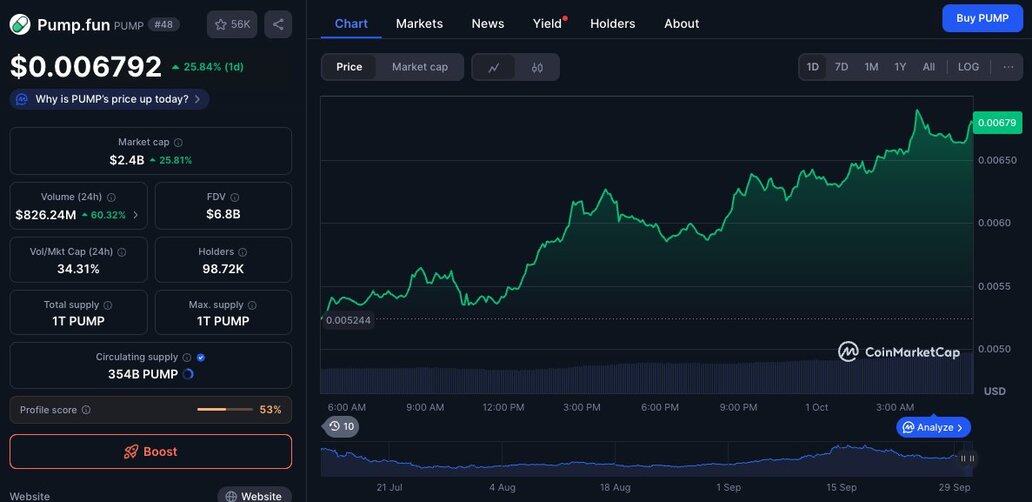
Task: Open the Markets tab
Action: coord(419,23)
